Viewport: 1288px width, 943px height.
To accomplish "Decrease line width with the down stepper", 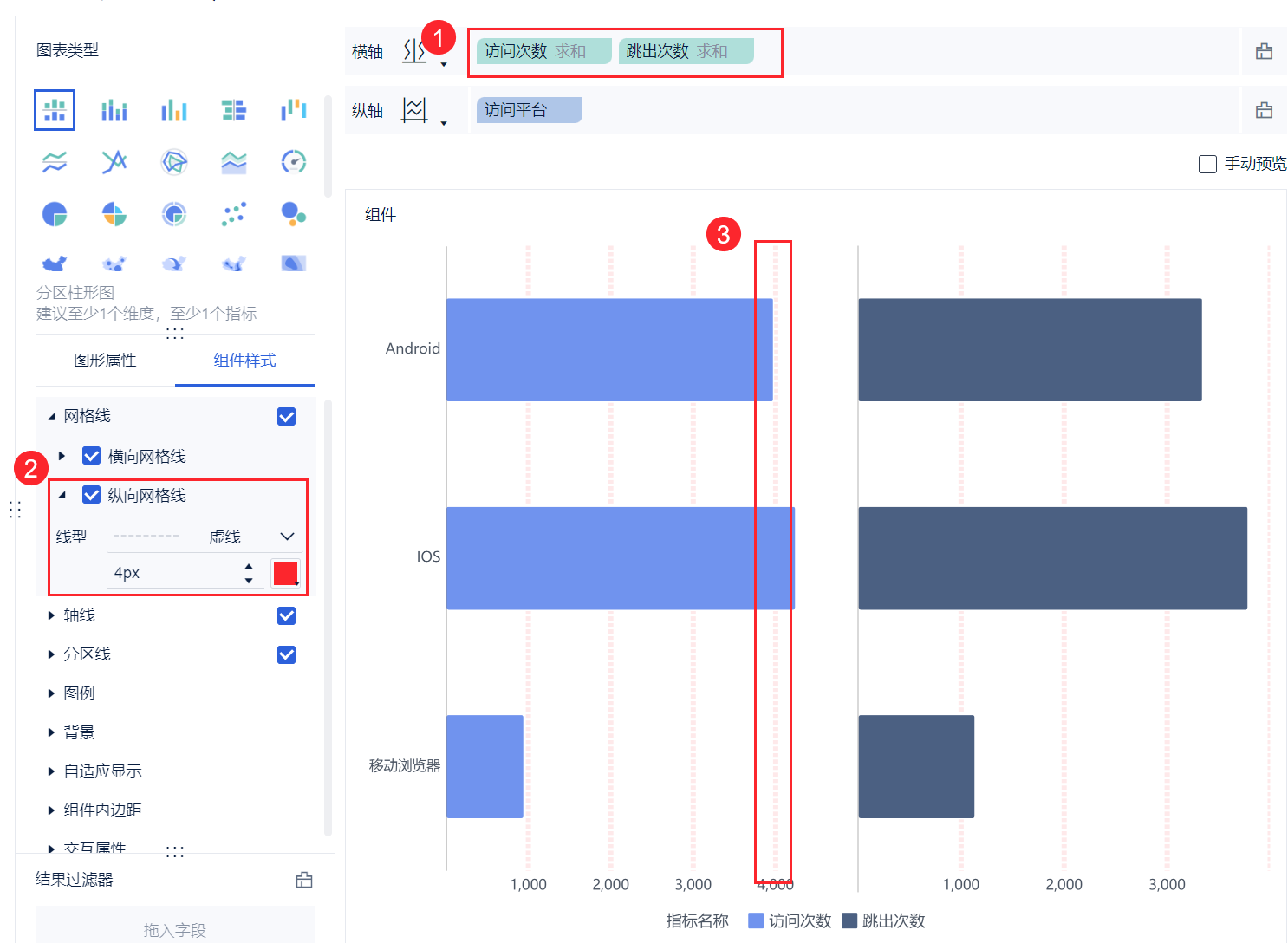I will pyautogui.click(x=249, y=580).
